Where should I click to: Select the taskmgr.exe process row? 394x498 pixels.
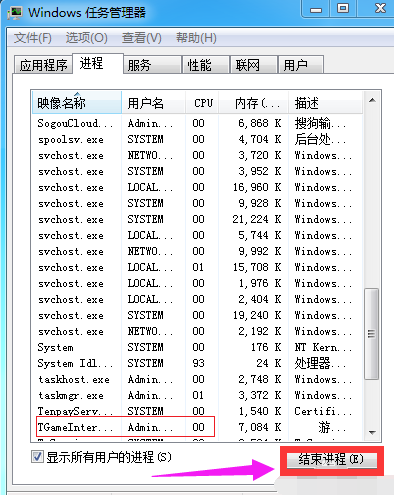197,395
